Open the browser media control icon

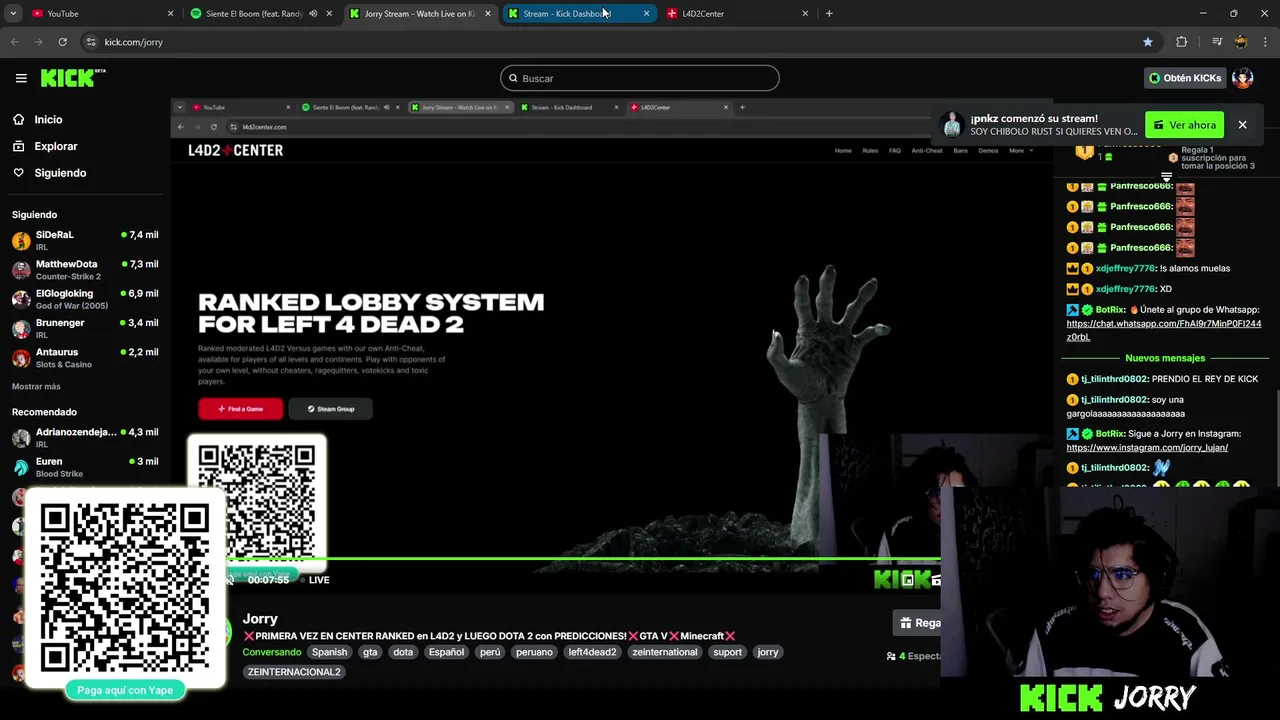[x=1217, y=42]
